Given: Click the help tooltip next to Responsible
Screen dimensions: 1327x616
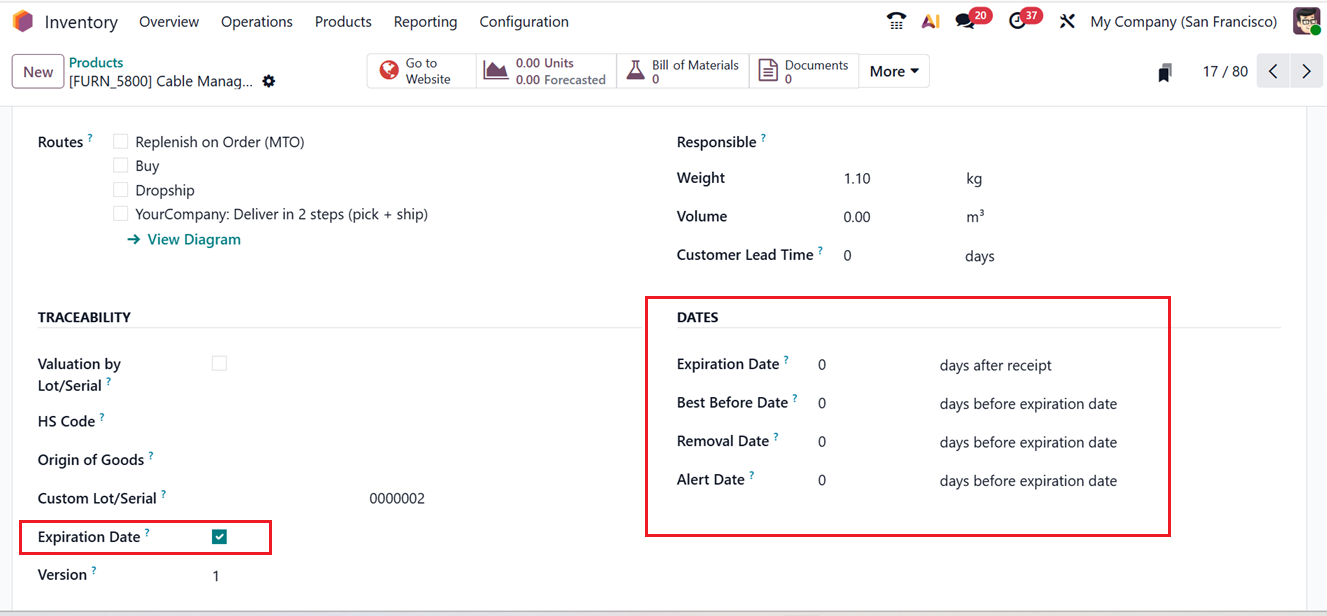Looking at the screenshot, I should coord(763,138).
